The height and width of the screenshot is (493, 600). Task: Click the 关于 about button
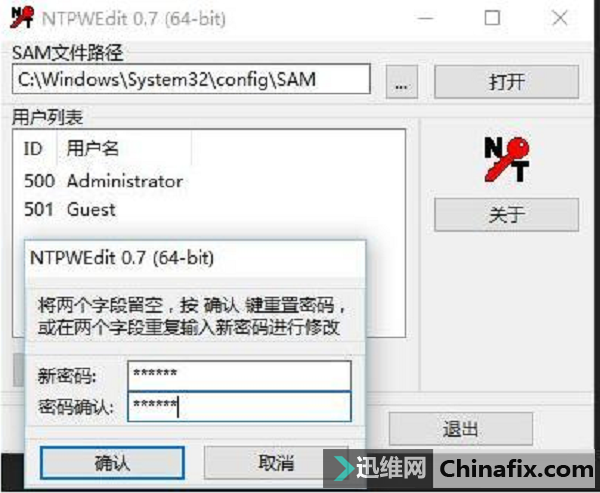(506, 214)
